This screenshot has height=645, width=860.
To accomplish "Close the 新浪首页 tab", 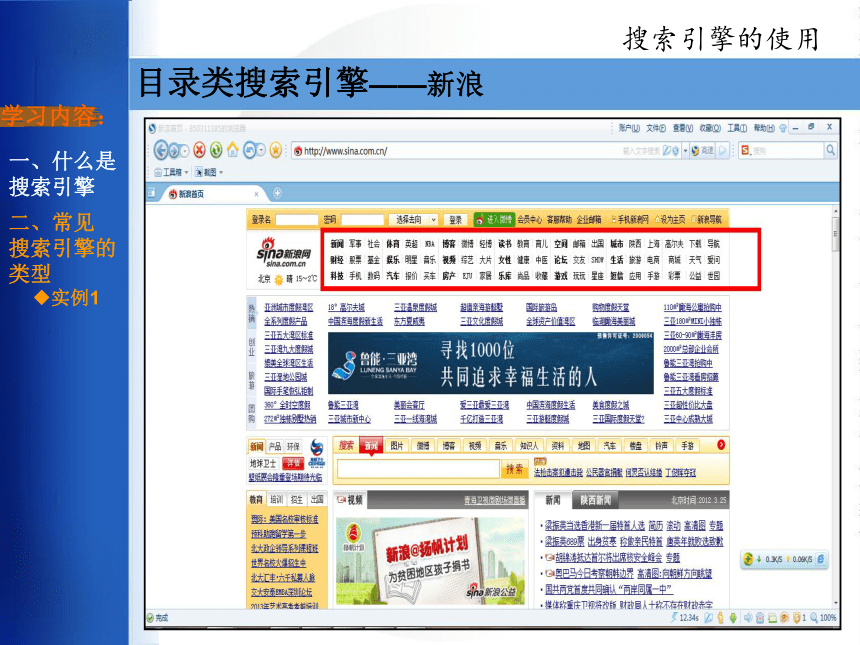I will [256, 194].
